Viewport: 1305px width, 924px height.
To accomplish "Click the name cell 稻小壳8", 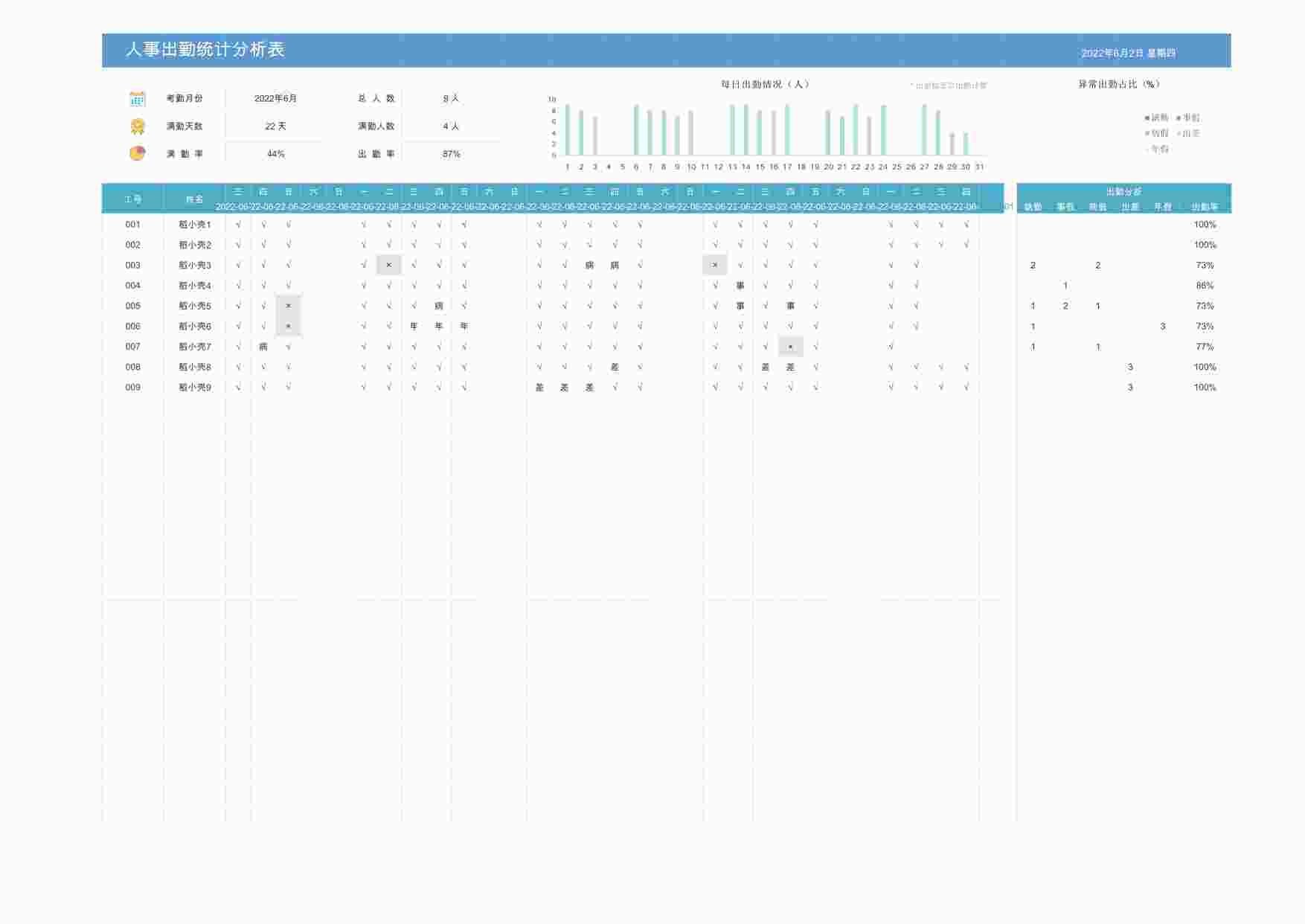I will coord(194,367).
